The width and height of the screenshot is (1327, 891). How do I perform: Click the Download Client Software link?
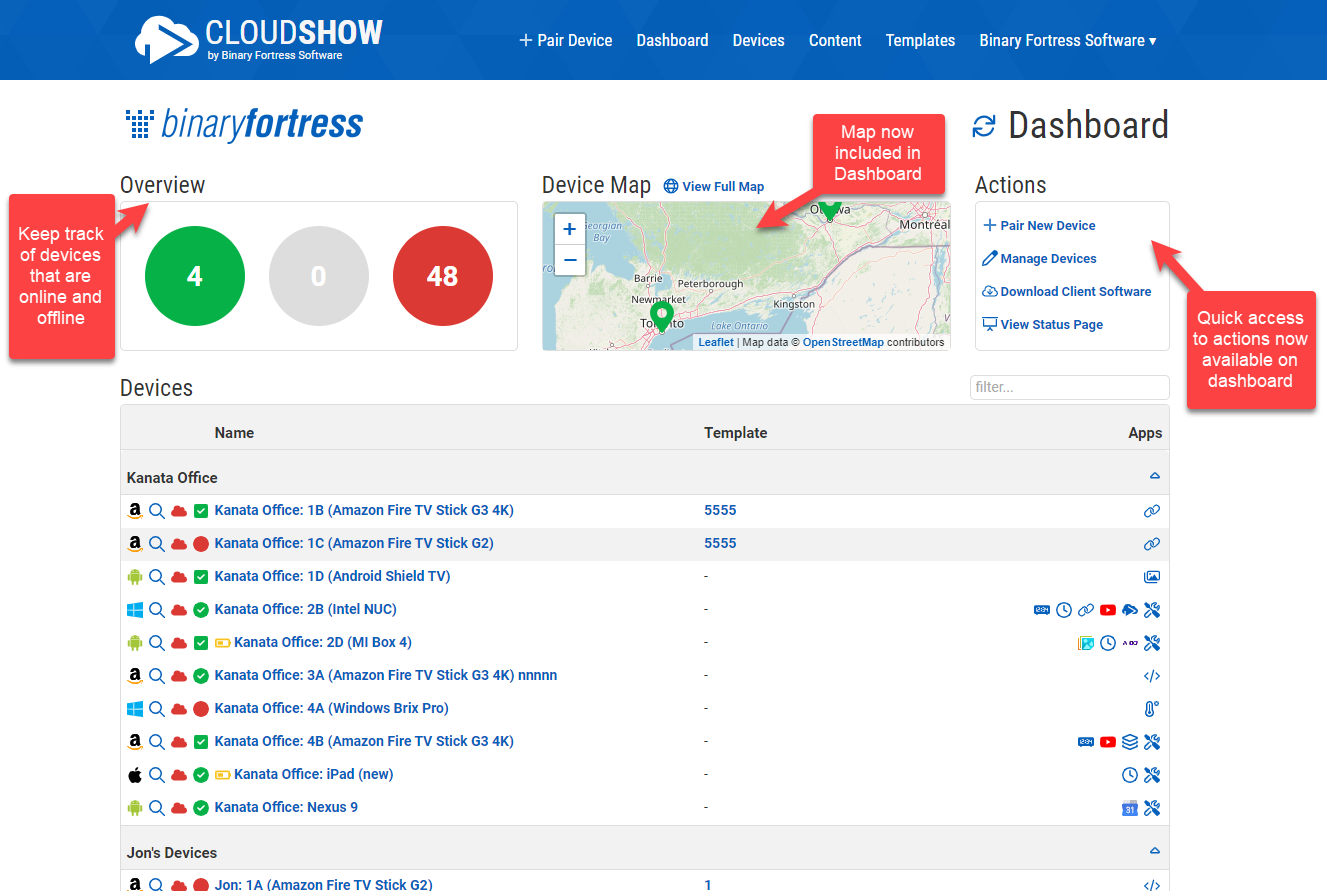pos(1075,292)
